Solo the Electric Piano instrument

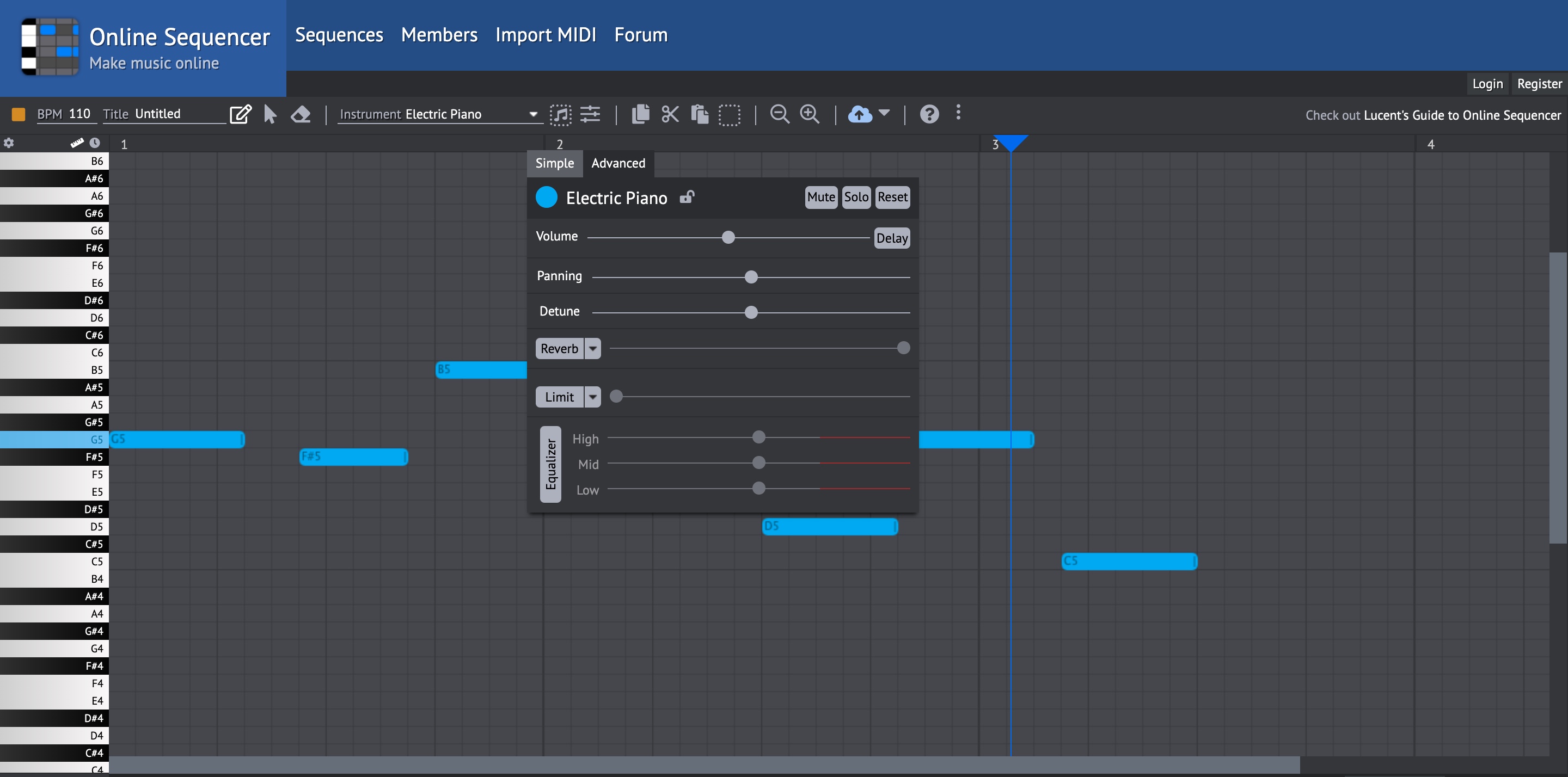(x=856, y=196)
